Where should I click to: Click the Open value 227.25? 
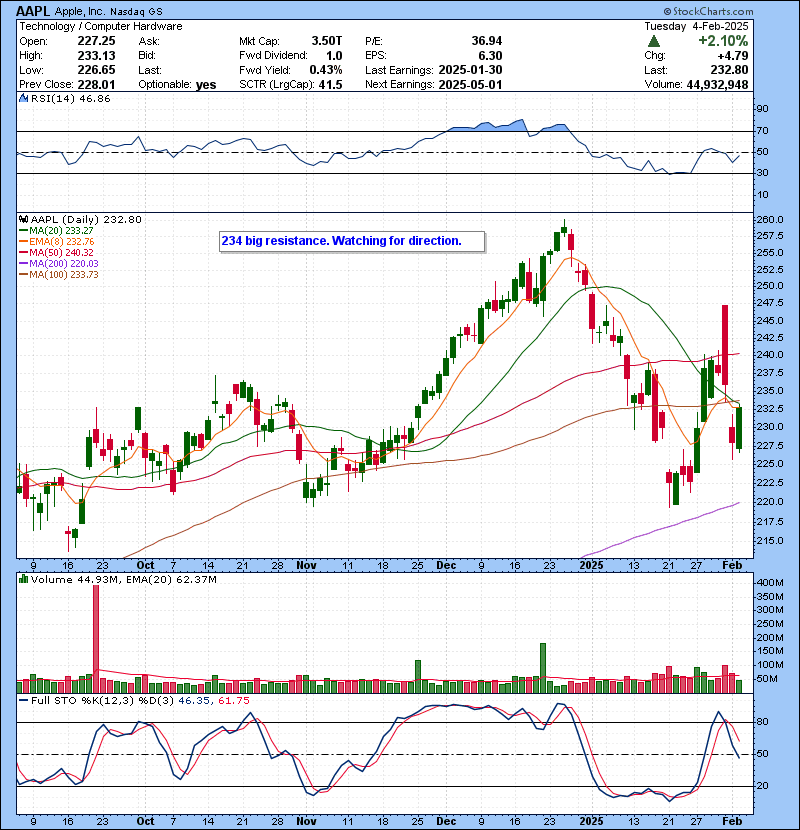pos(96,41)
